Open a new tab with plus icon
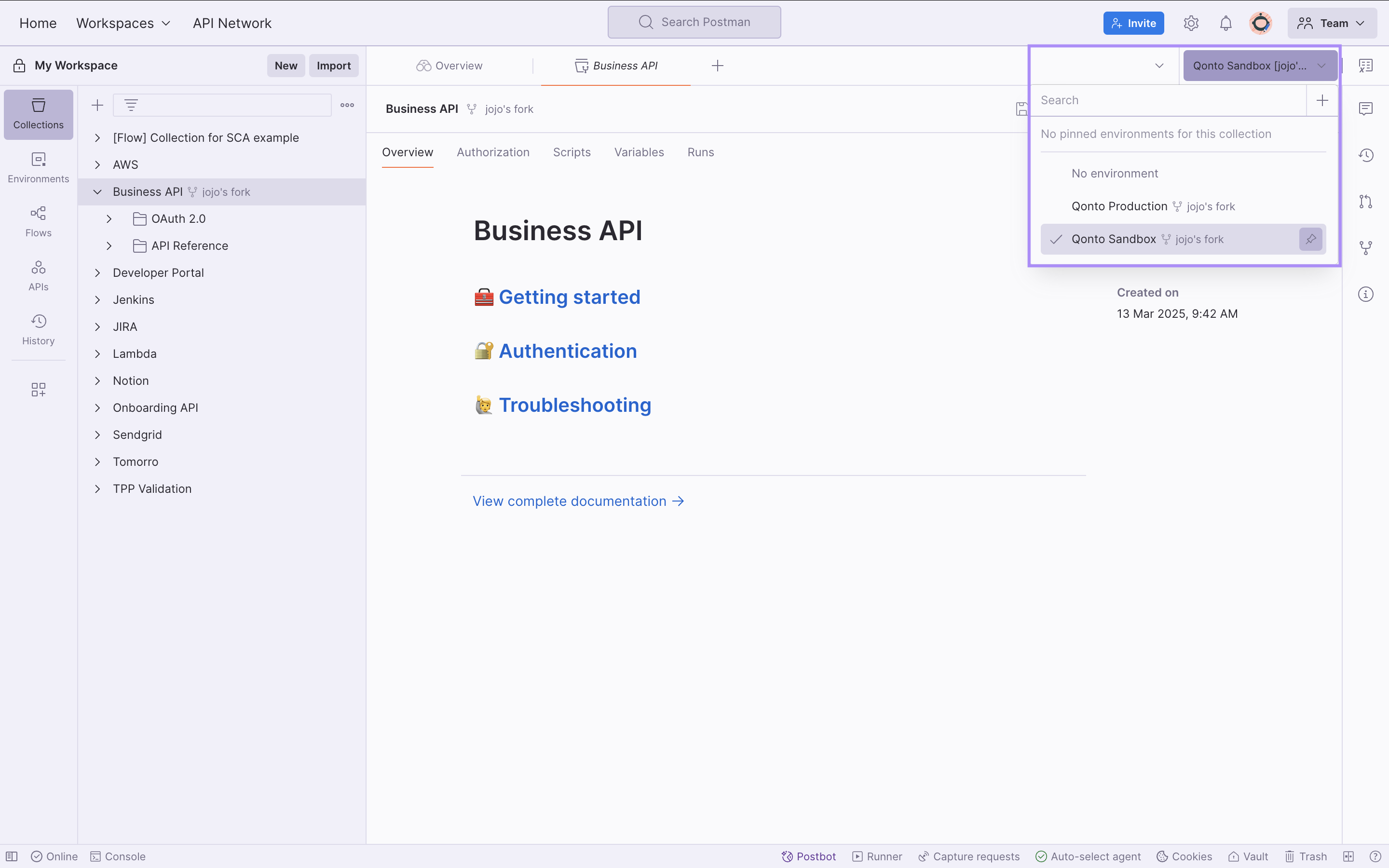1389x868 pixels. tap(718, 66)
